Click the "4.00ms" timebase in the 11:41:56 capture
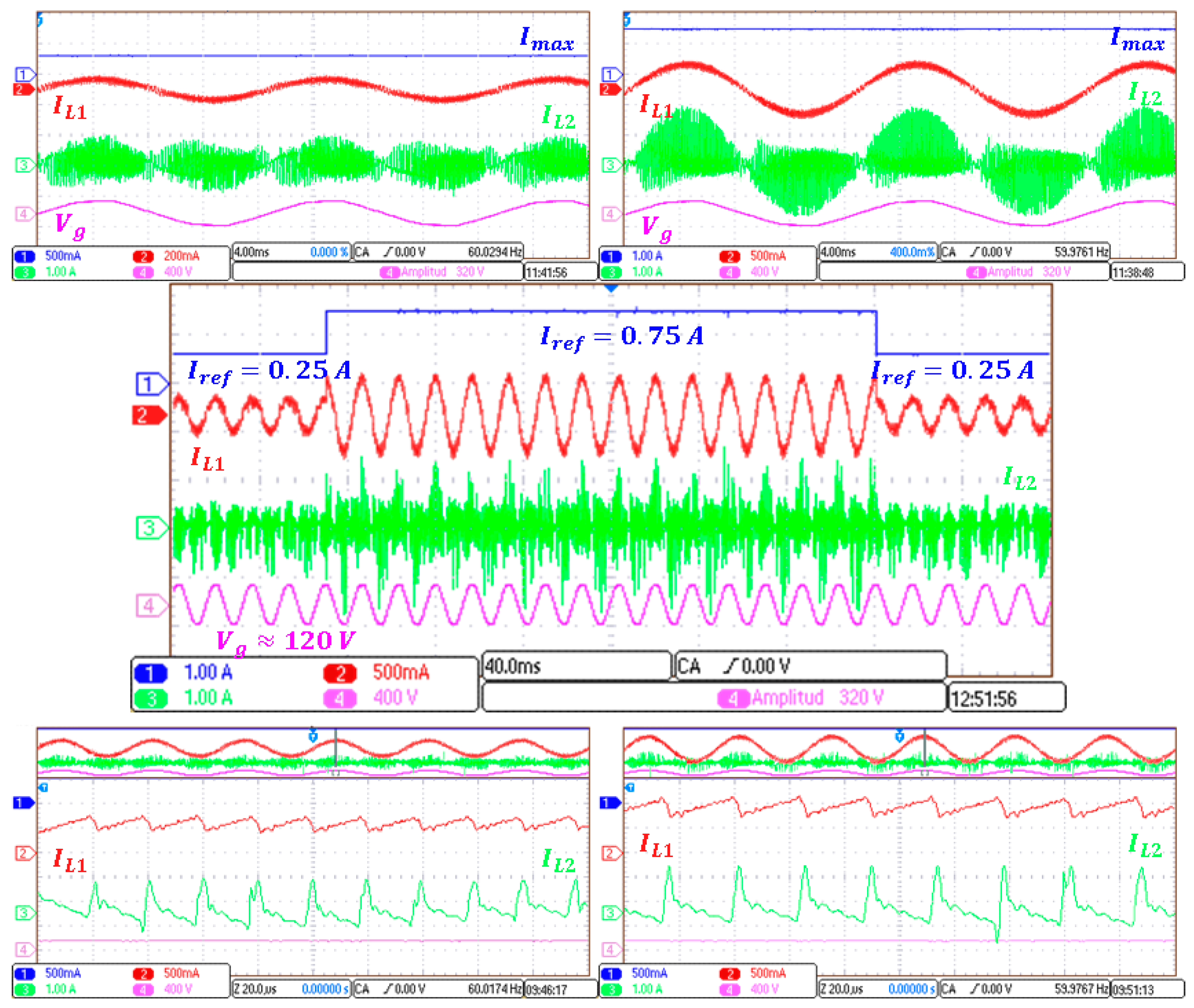Viewport: 1194px width, 1008px height. click(252, 252)
